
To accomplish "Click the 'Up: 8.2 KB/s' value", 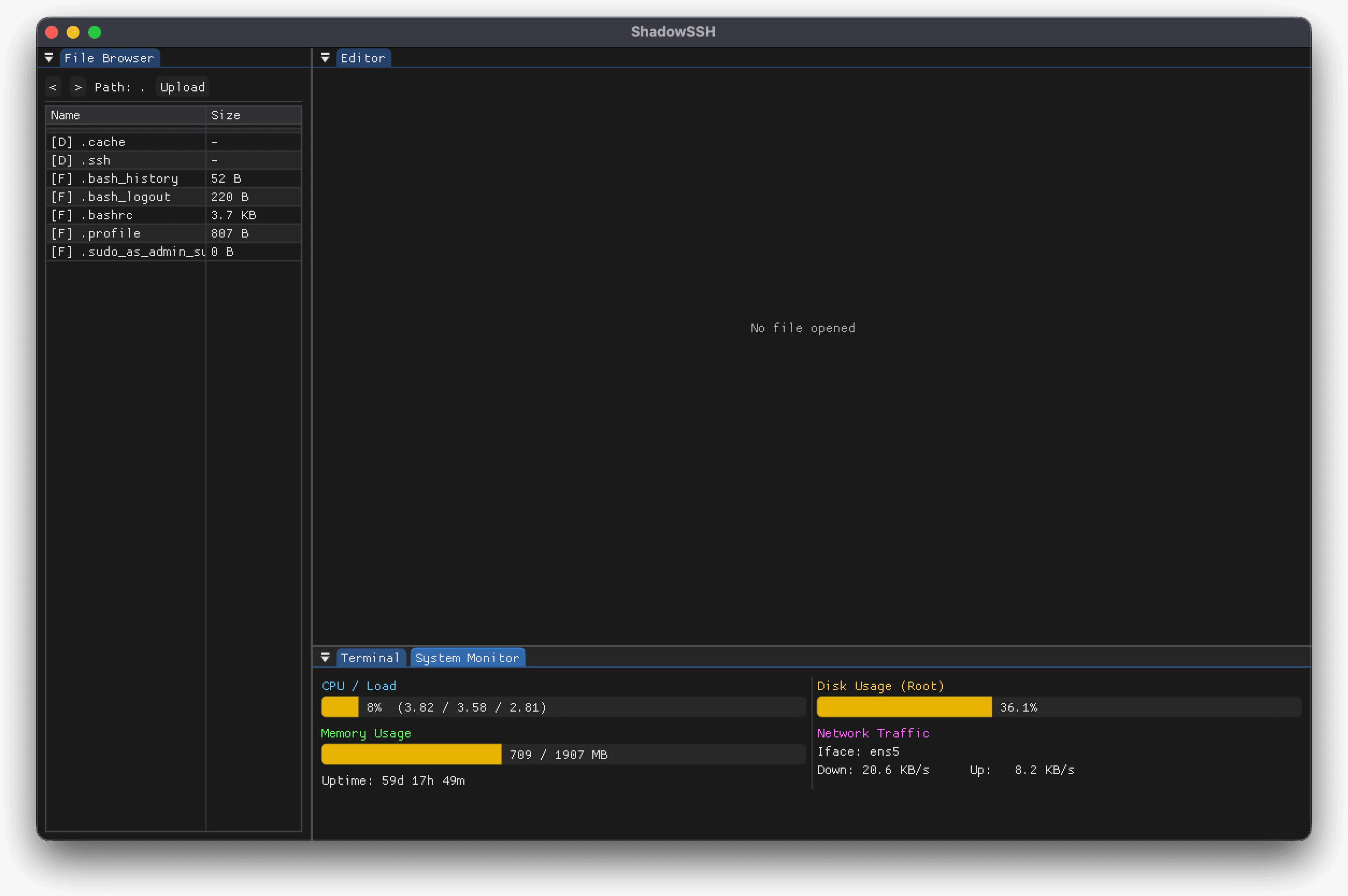I will tap(1022, 770).
